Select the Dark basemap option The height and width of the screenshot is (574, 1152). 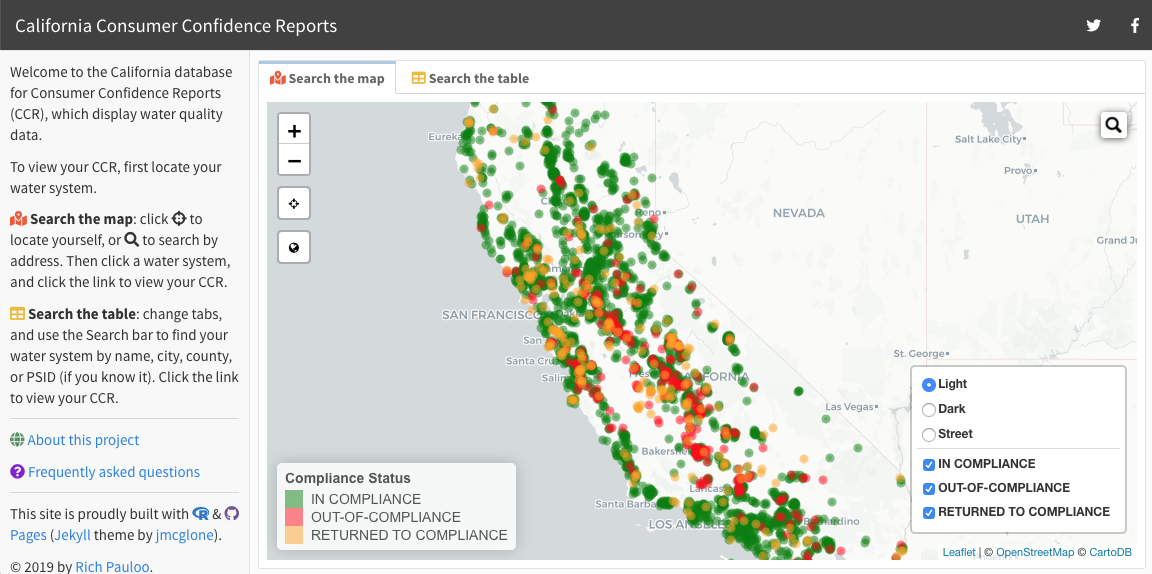click(x=929, y=409)
